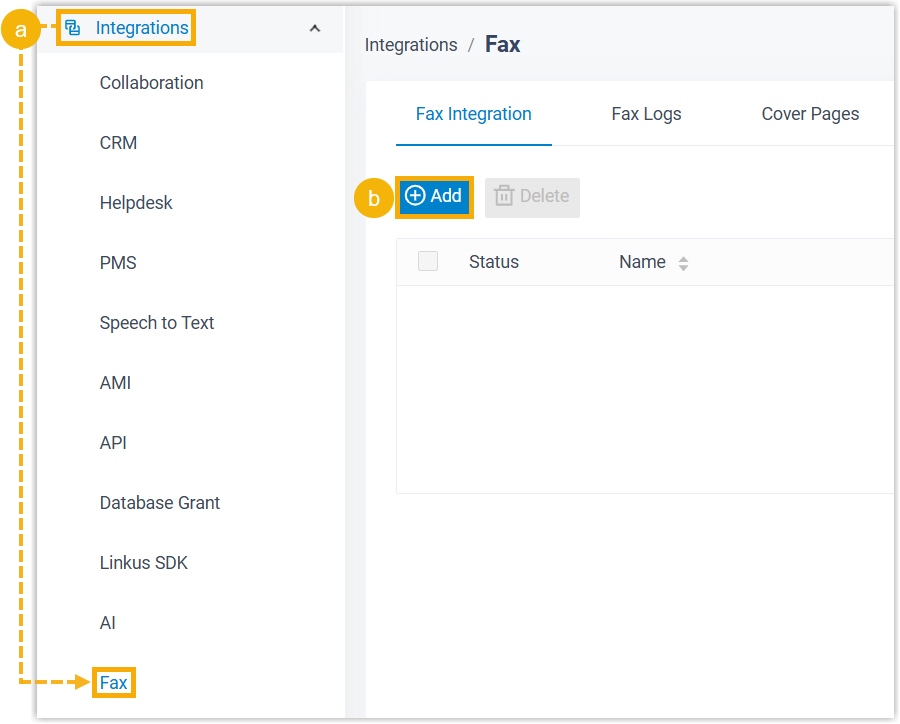Open the Cover Pages tab
Screen dimensions: 900x724
(810, 114)
